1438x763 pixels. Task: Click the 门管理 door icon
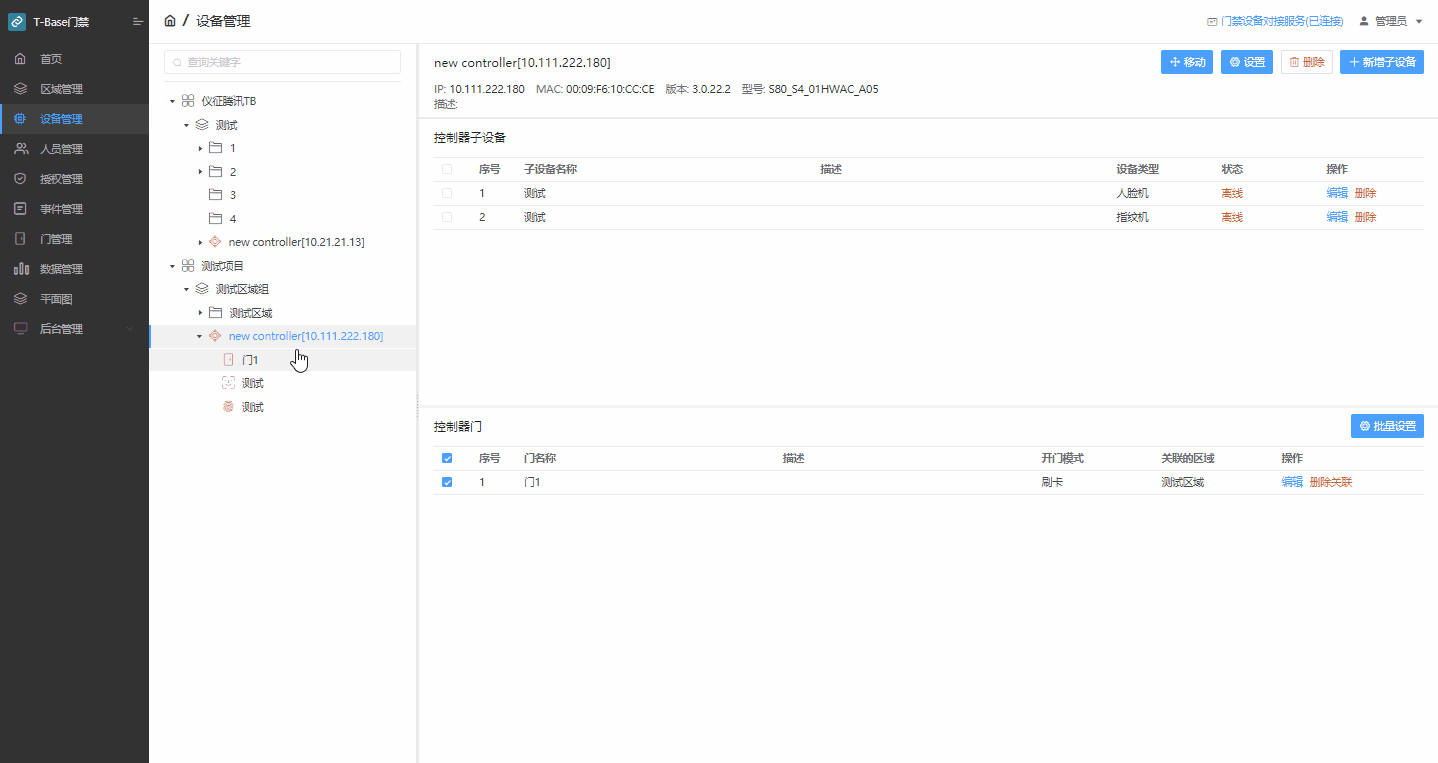point(20,239)
